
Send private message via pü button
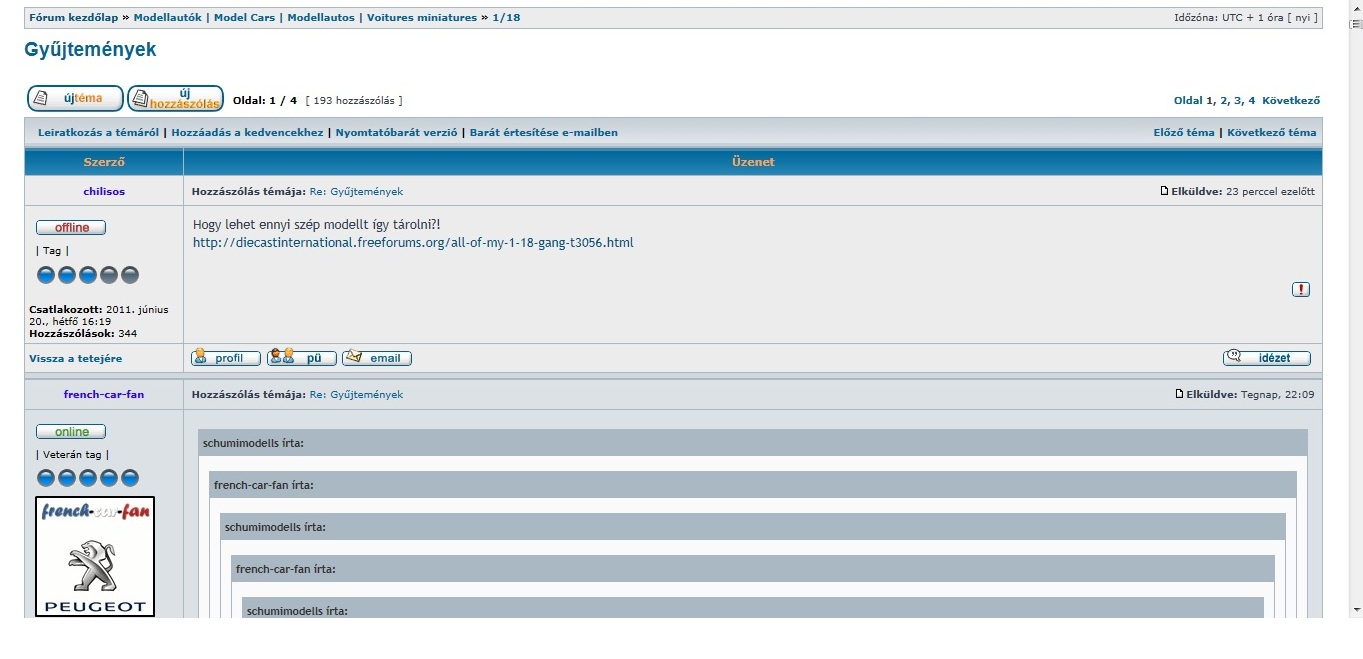(301, 358)
